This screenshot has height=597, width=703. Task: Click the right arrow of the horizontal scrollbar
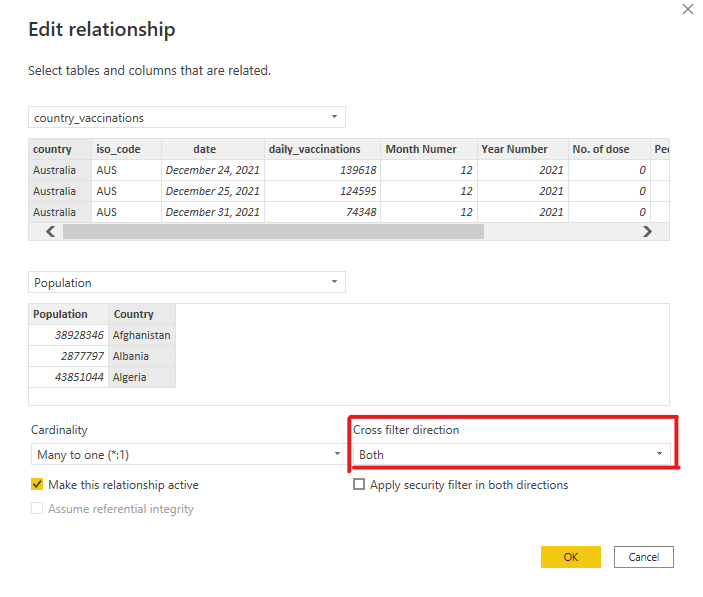[x=647, y=232]
